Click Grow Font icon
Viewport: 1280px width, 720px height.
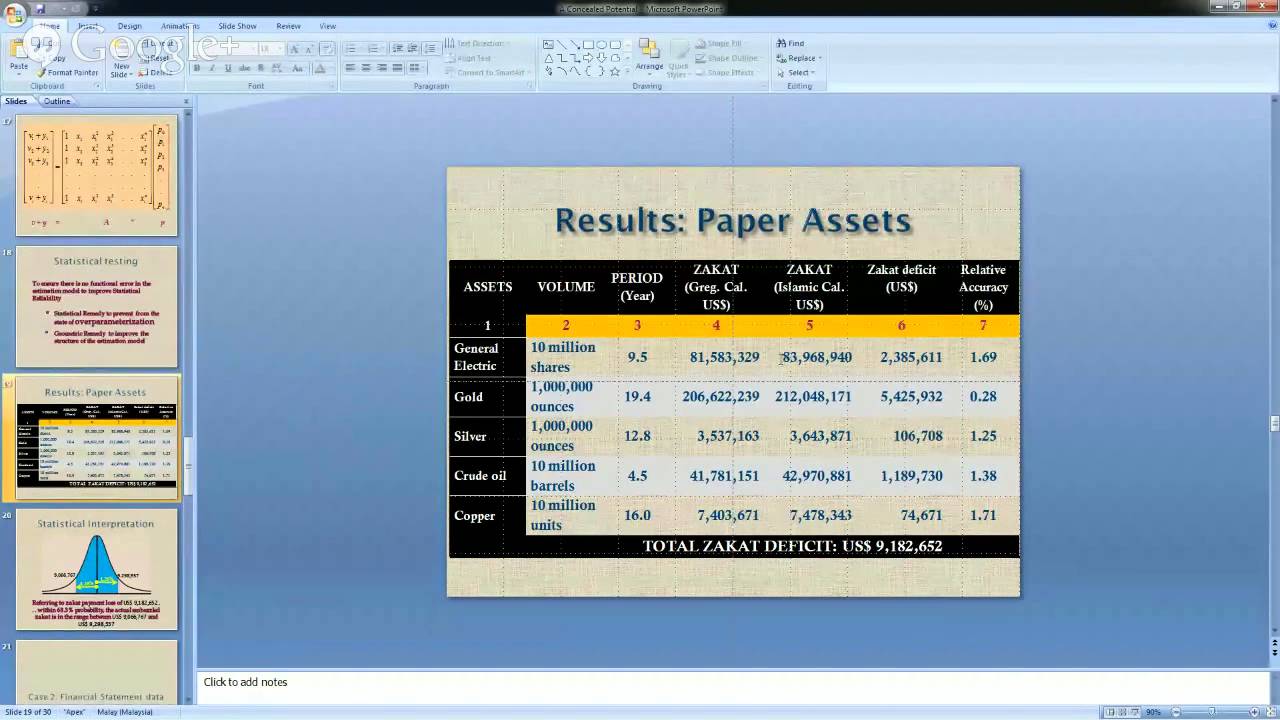(294, 49)
